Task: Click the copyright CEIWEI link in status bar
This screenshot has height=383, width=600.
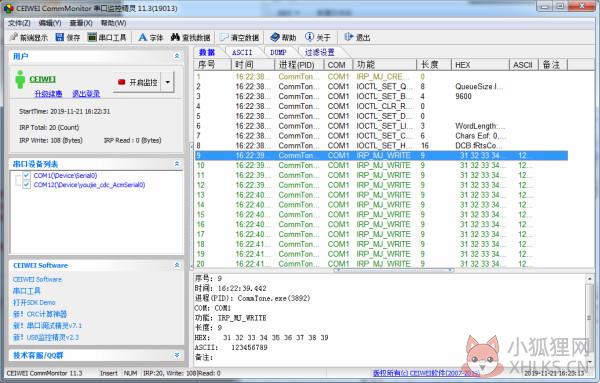Action: (x=426, y=373)
